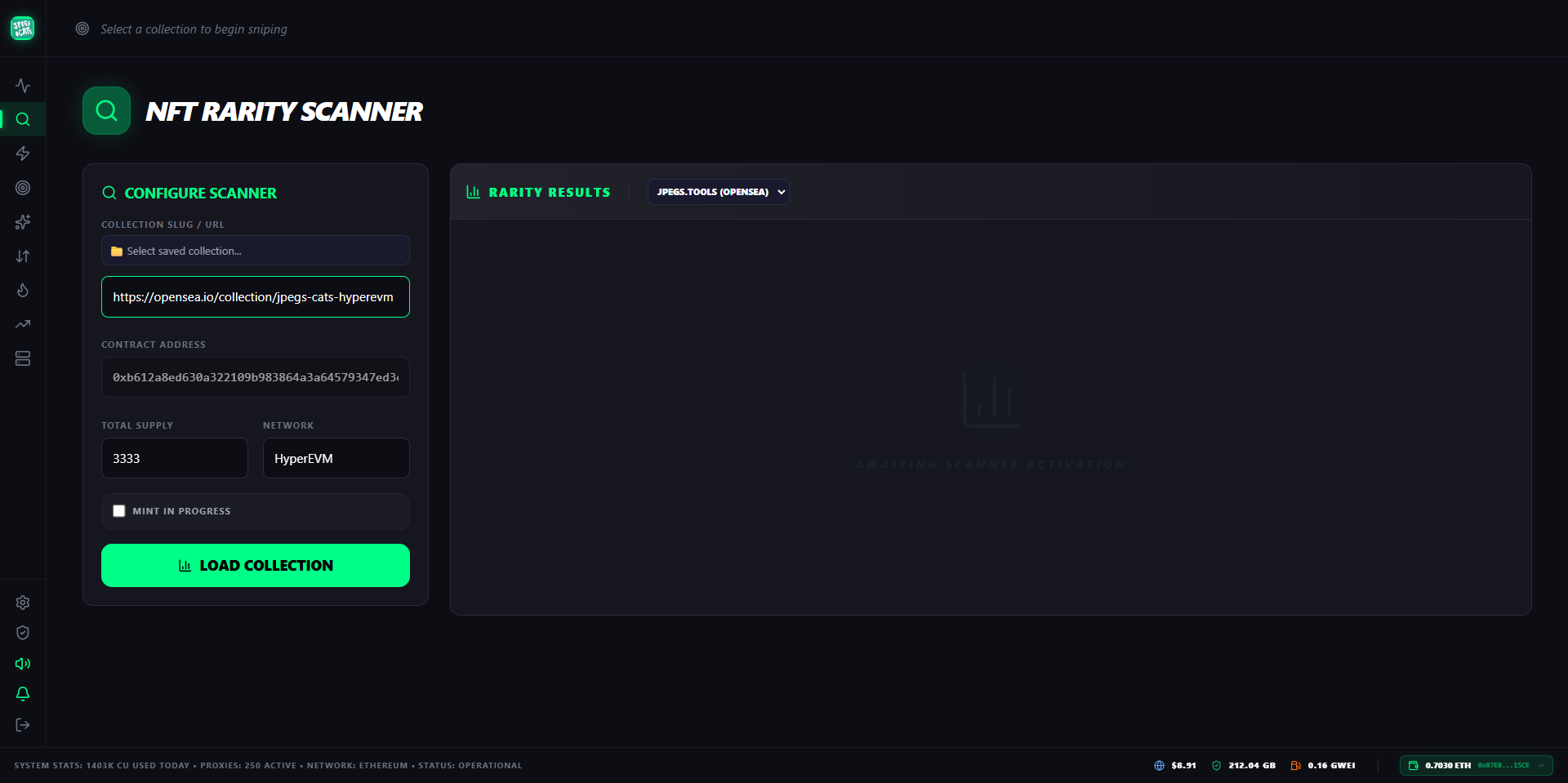
Task: Click the globe icon in the status bar
Action: point(1159,766)
